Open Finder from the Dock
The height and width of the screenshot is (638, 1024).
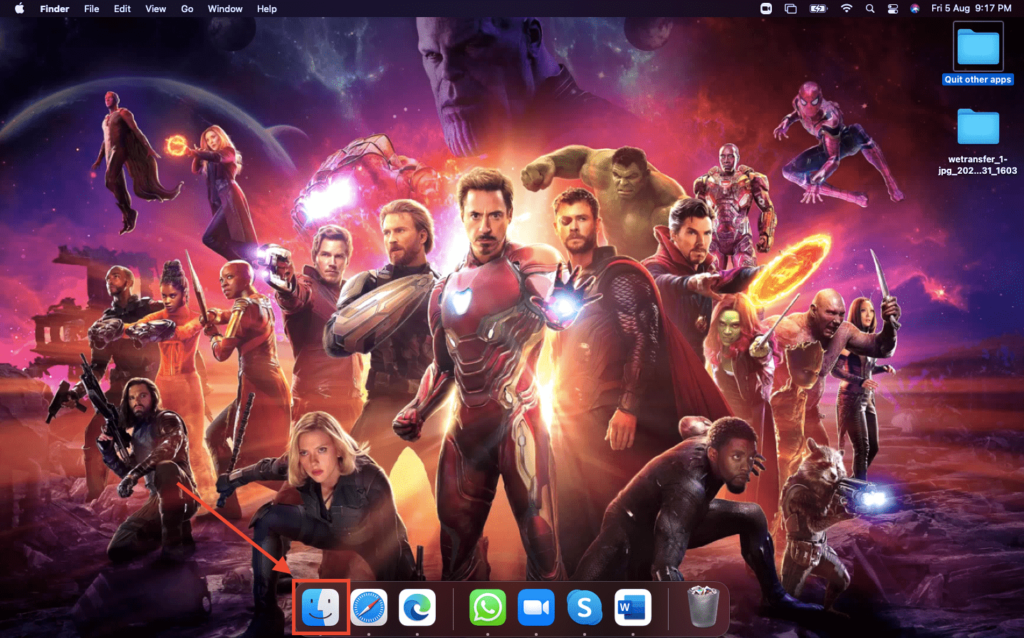(x=321, y=607)
